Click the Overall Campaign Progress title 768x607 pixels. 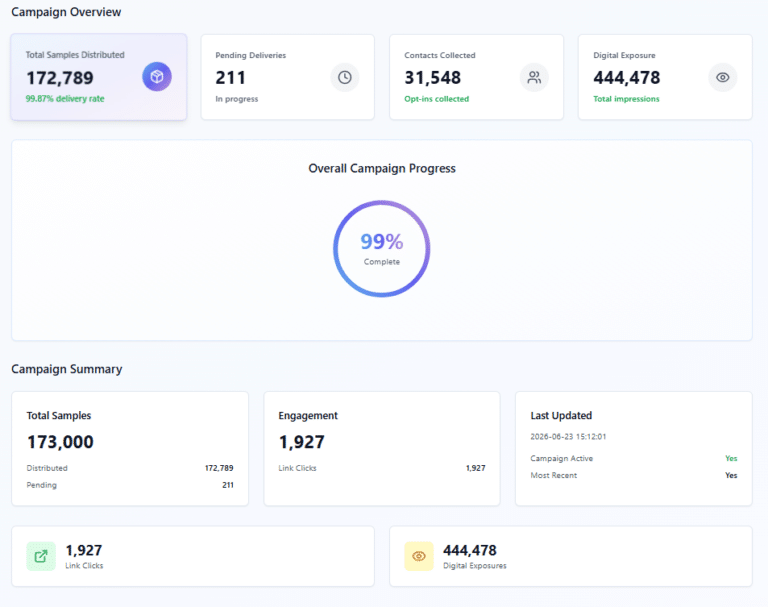pos(382,169)
